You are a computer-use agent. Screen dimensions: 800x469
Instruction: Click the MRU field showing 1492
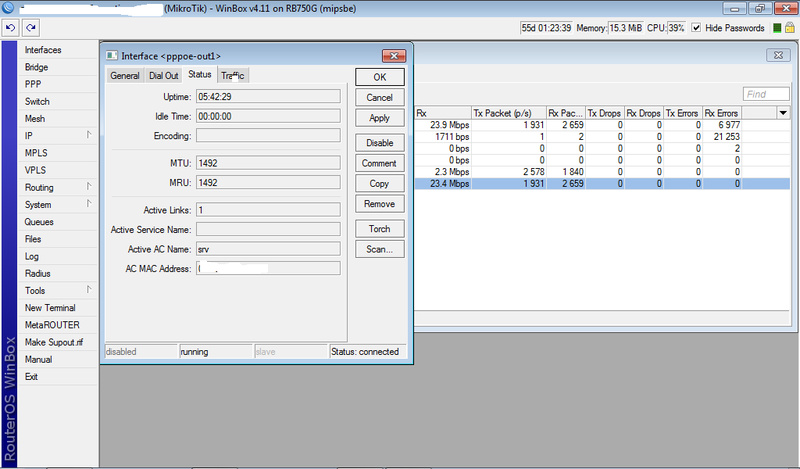268,182
